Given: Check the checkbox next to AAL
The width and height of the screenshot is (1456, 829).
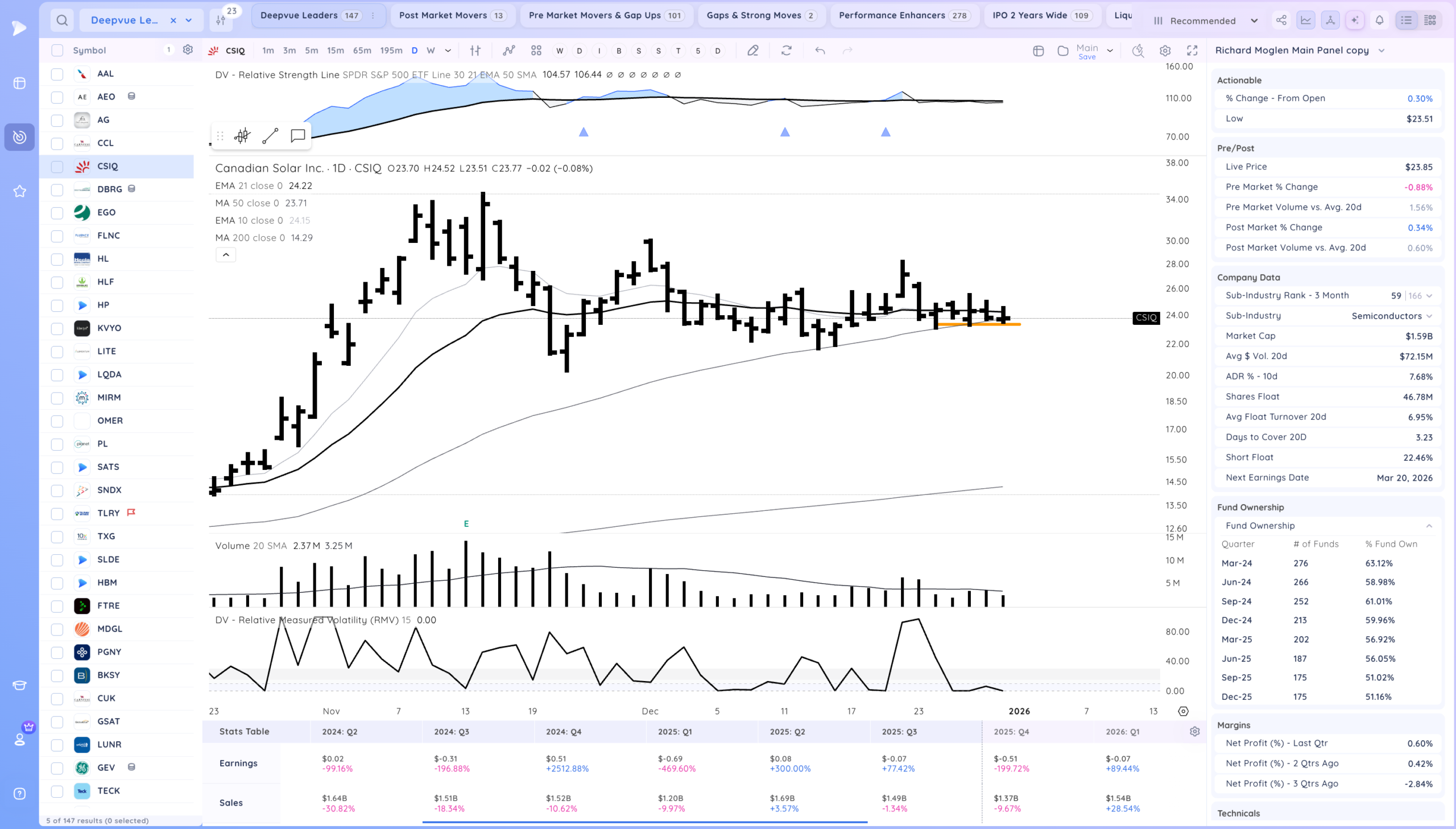Looking at the screenshot, I should tap(57, 74).
